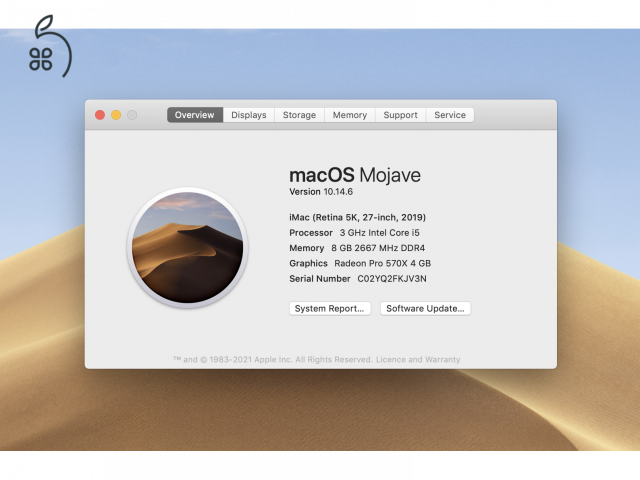Minimize window with the yellow button
This screenshot has width=640, height=480.
(116, 115)
